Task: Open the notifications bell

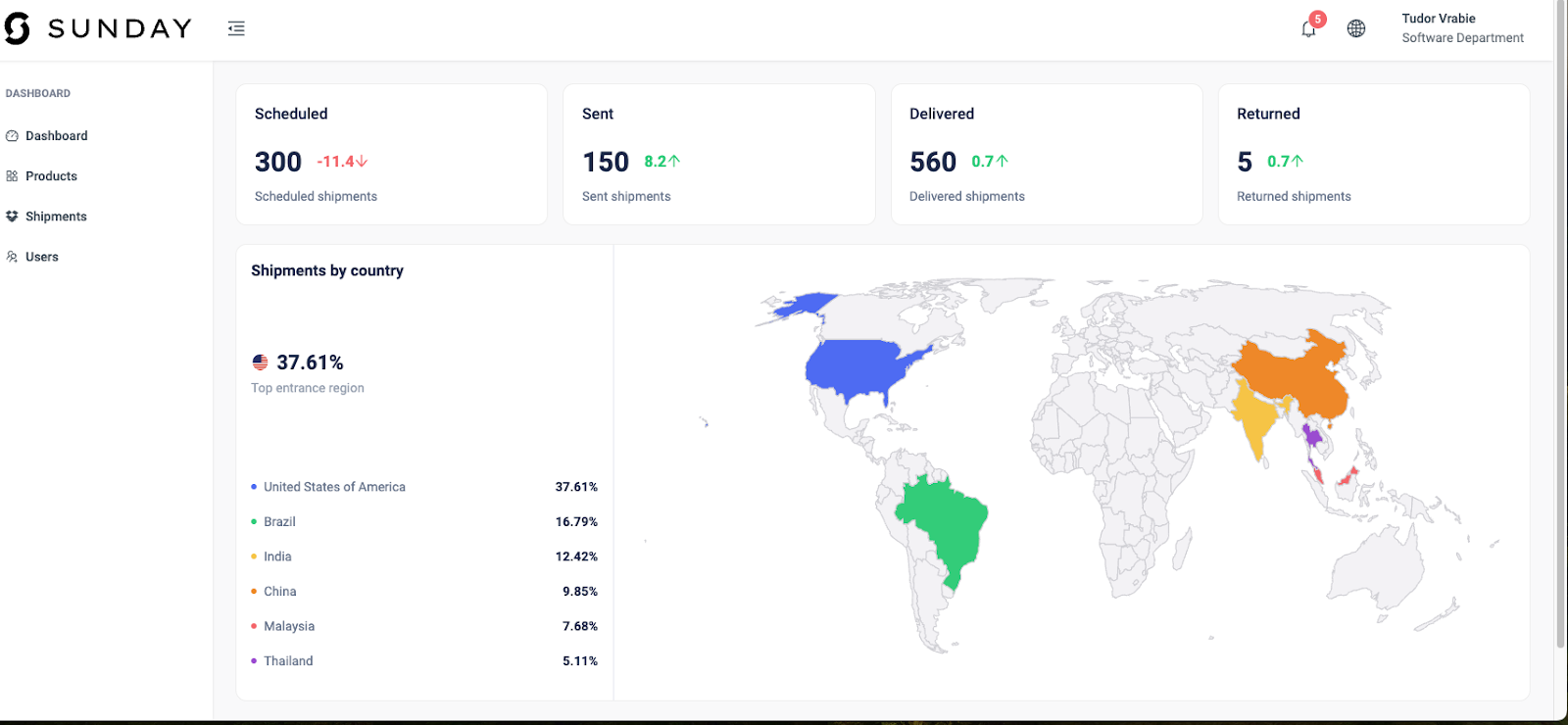Action: (x=1308, y=29)
